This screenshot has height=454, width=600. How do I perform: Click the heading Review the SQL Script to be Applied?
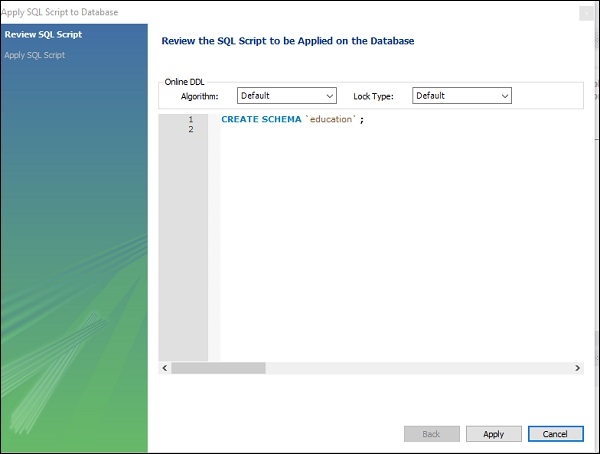(x=288, y=41)
